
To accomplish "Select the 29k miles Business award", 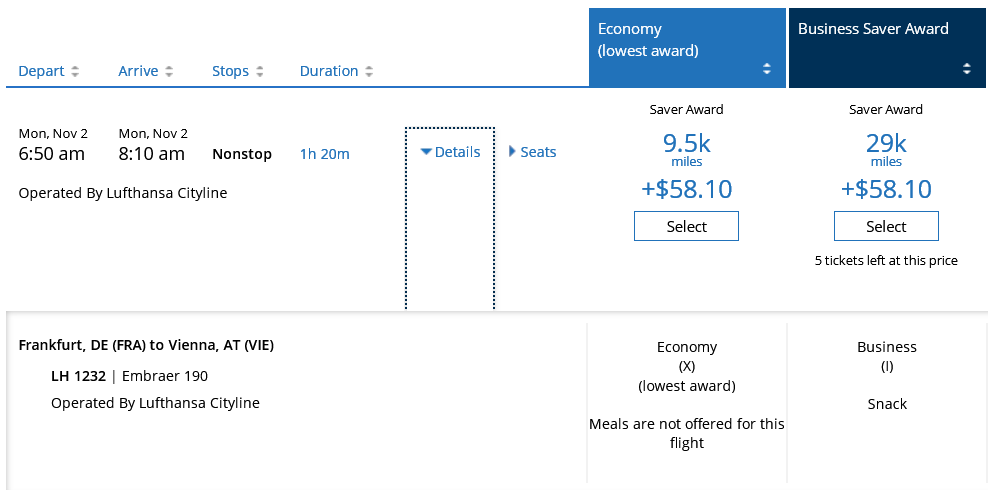I will 886,226.
